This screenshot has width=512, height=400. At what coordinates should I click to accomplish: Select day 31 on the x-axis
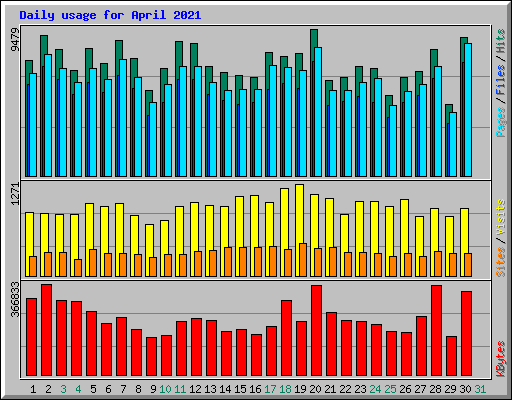click(x=480, y=389)
